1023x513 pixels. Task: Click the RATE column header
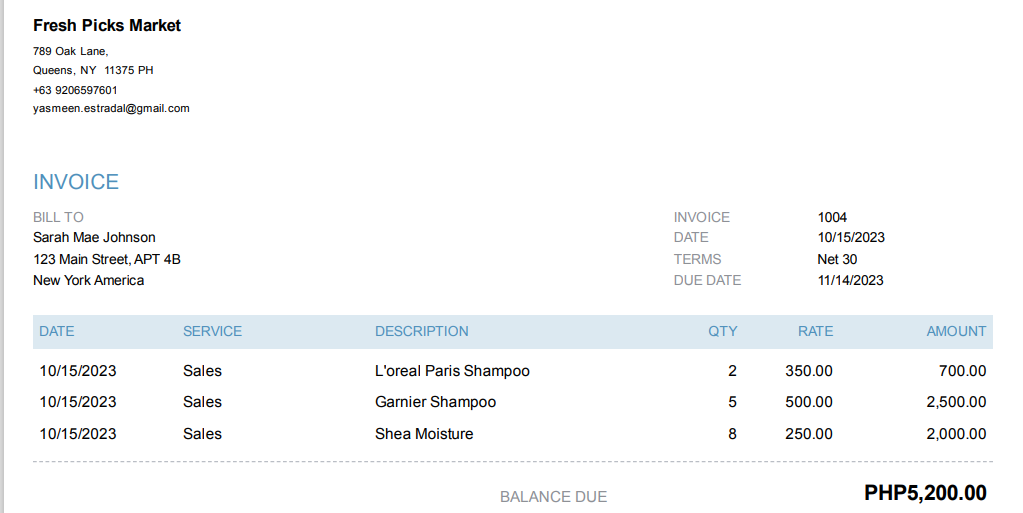point(815,331)
